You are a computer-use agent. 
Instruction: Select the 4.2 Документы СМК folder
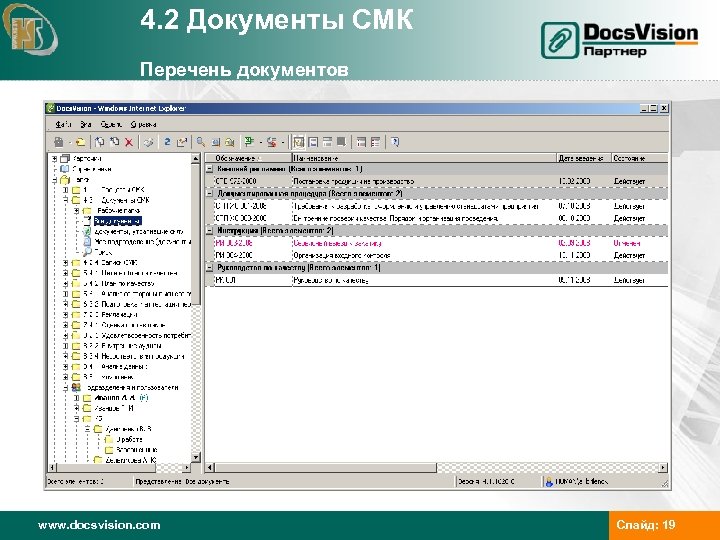click(116, 200)
